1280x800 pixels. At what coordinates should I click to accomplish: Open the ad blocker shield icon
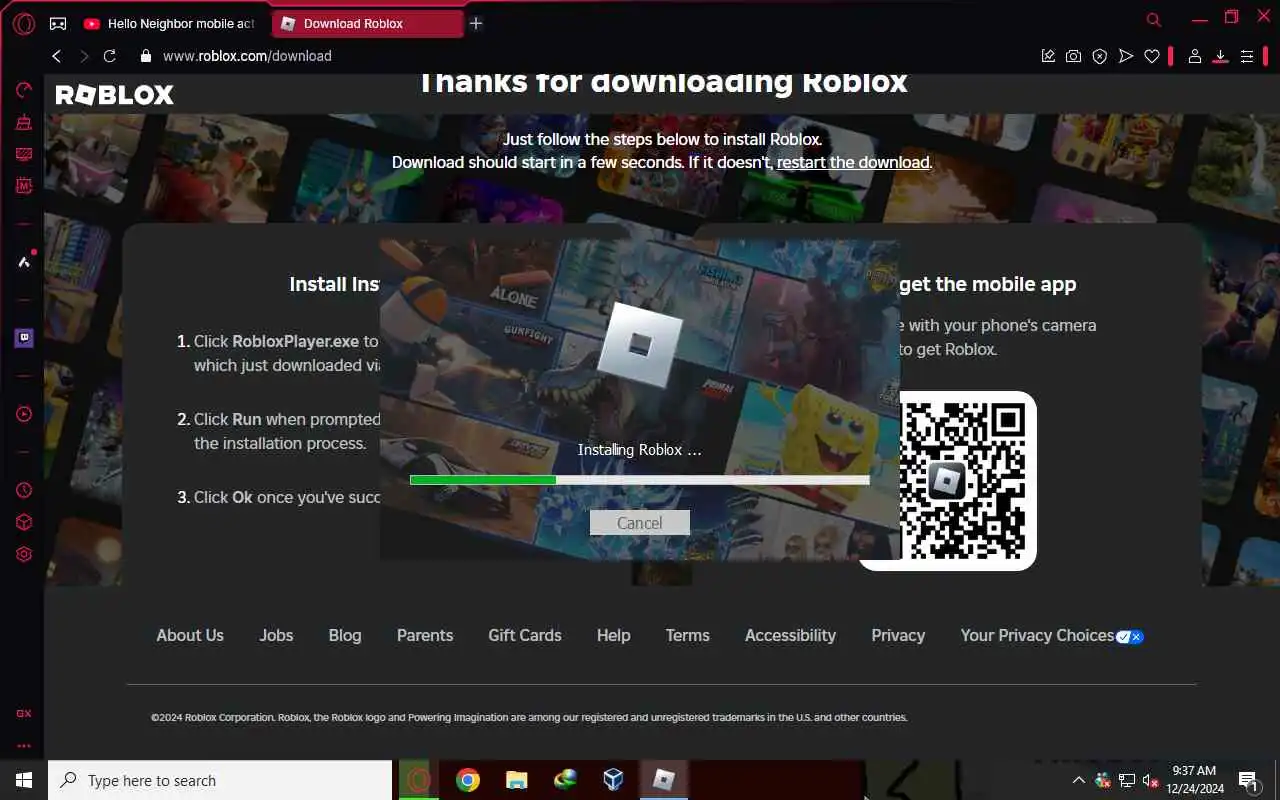click(x=1100, y=56)
